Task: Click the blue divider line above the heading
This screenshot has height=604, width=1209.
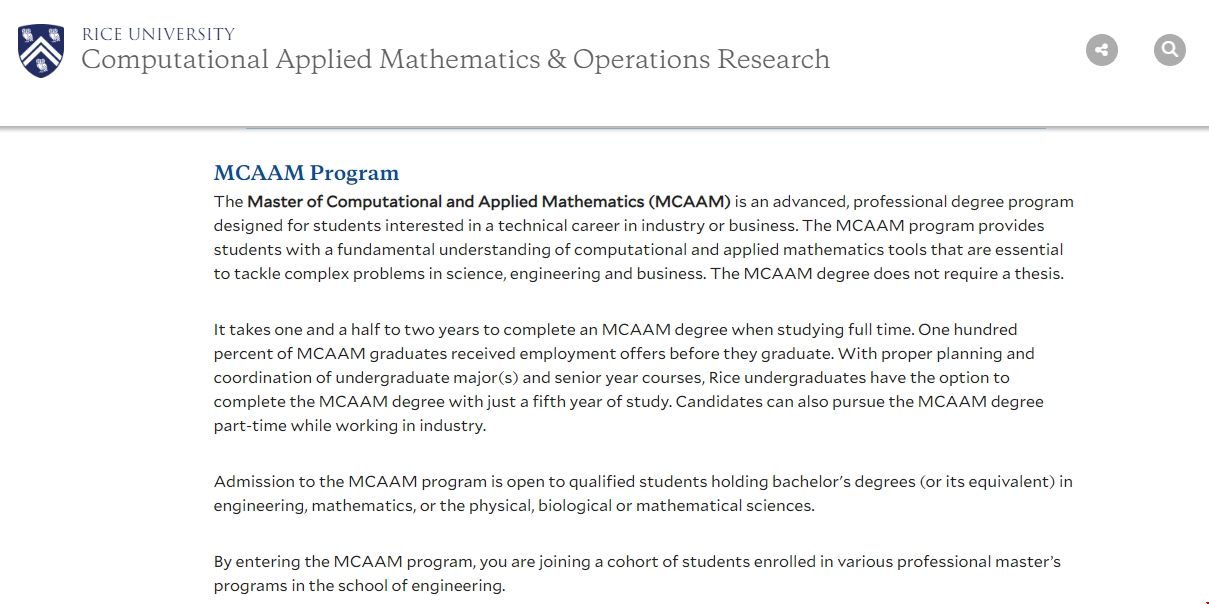Action: pos(646,128)
